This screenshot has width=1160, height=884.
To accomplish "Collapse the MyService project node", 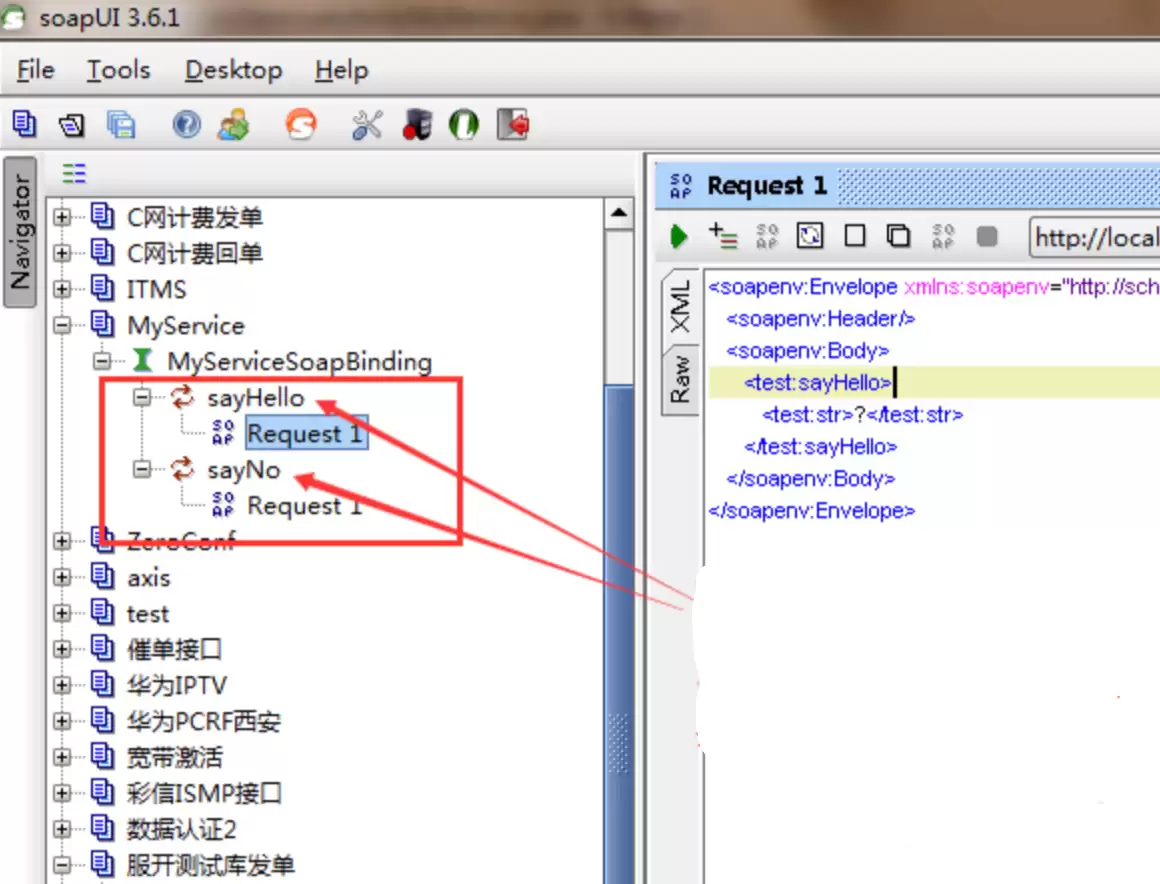I will coord(62,325).
